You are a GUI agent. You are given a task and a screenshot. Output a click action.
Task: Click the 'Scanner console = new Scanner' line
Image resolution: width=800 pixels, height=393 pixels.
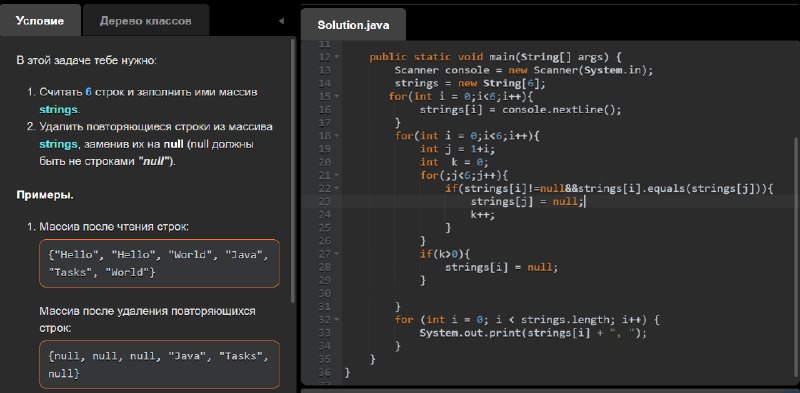pyautogui.click(x=523, y=70)
